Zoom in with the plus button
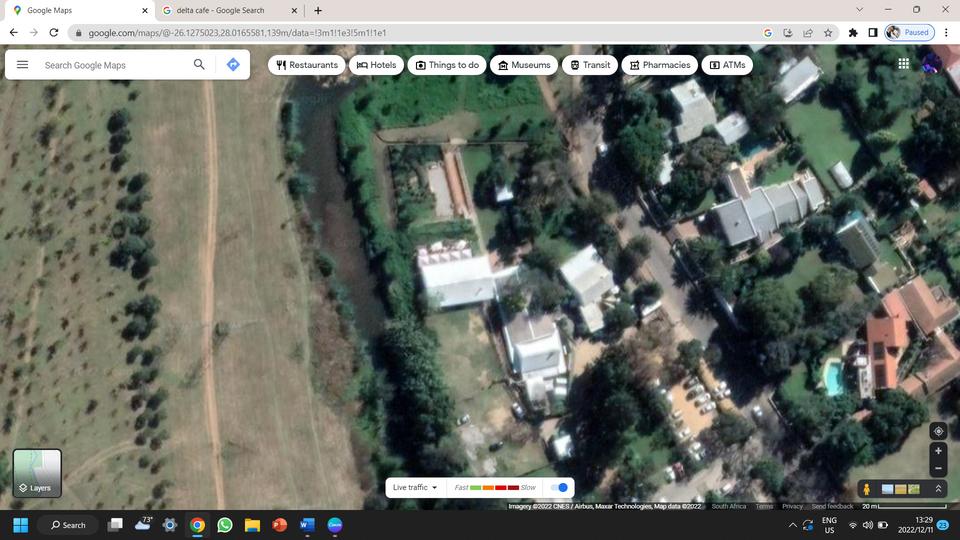960x540 pixels. coord(938,451)
